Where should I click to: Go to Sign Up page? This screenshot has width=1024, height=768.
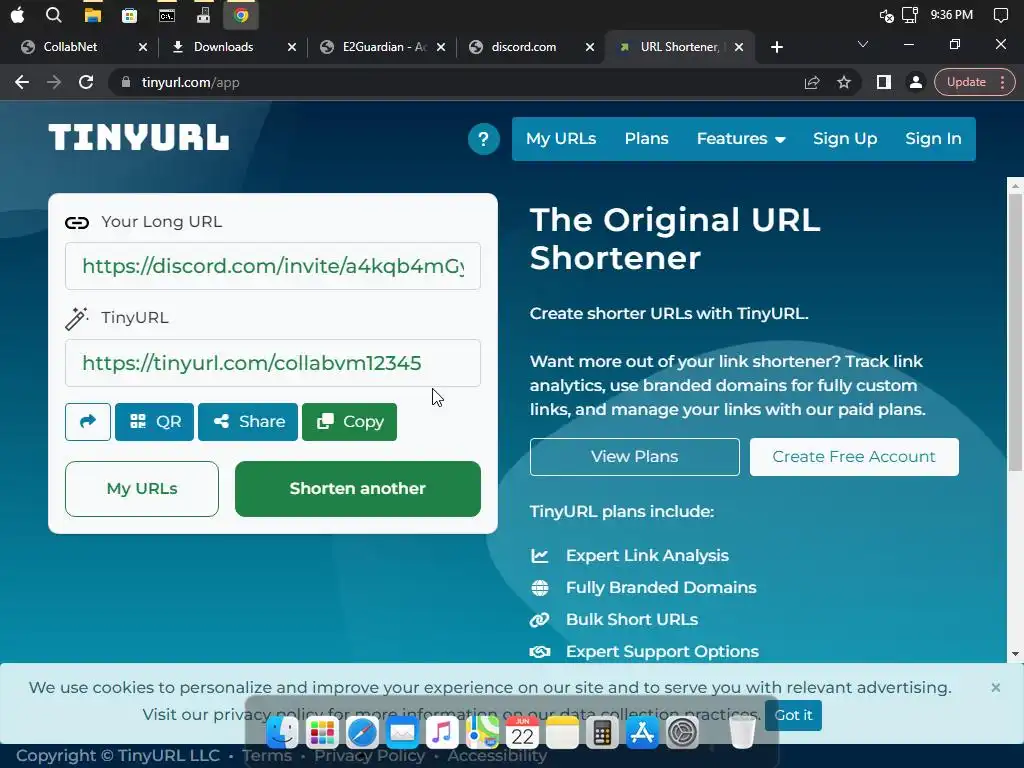[x=844, y=138]
